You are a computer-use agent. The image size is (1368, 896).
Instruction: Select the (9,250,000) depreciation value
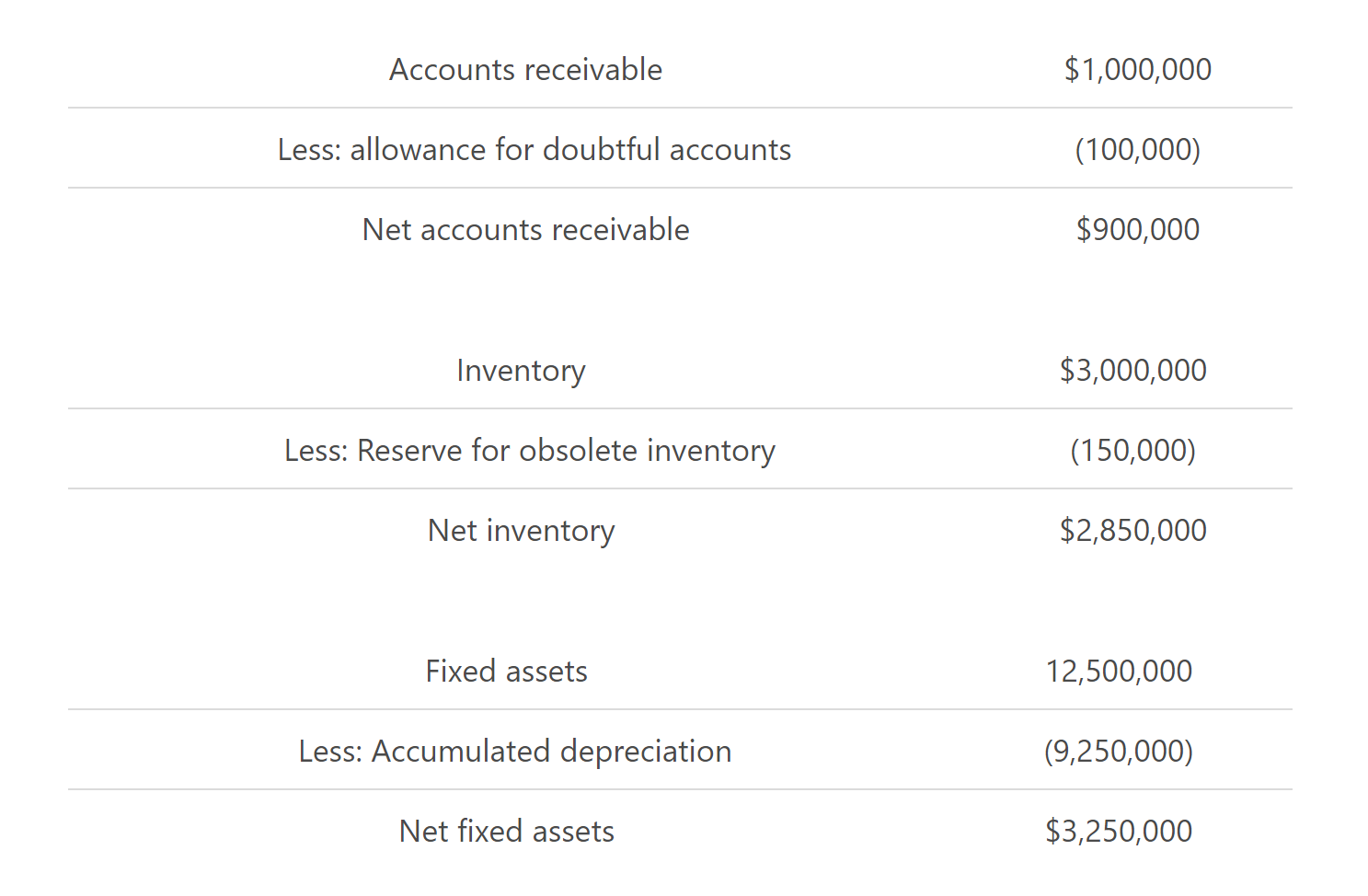(x=1119, y=752)
